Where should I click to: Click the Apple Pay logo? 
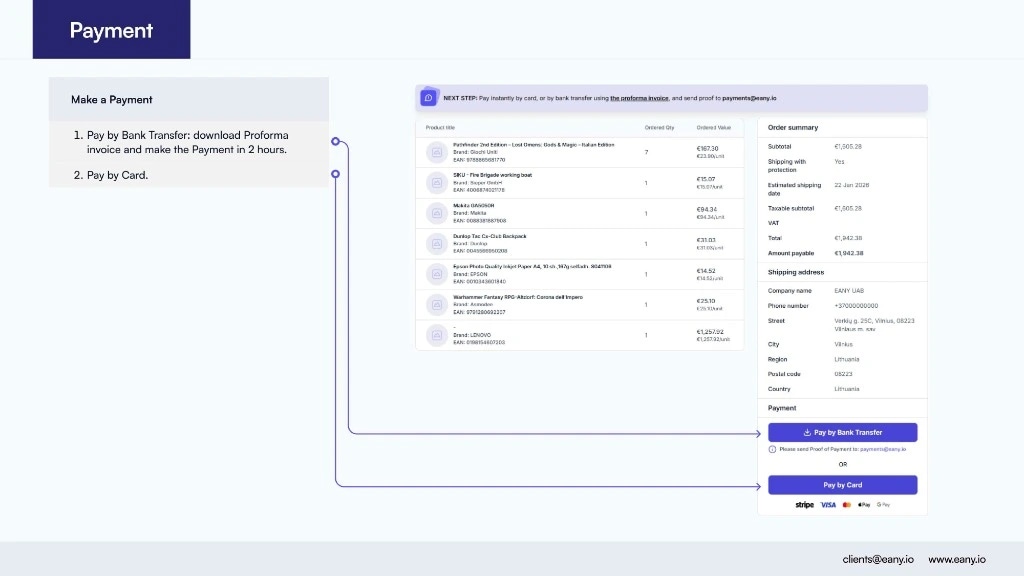864,505
